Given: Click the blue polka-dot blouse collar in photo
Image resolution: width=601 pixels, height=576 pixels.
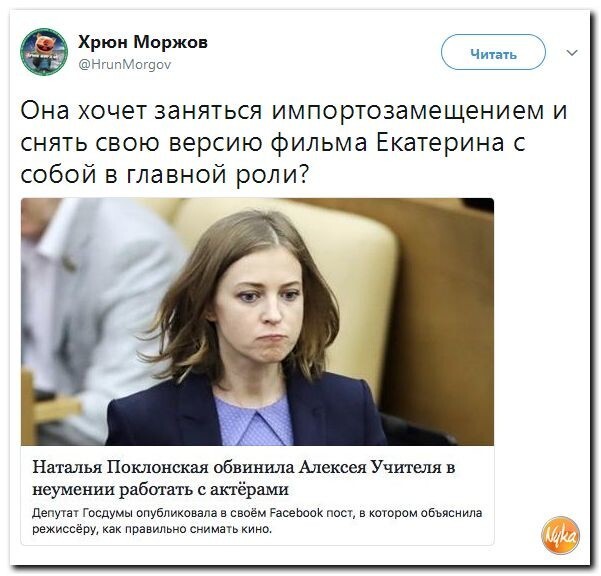Looking at the screenshot, I should tap(257, 420).
